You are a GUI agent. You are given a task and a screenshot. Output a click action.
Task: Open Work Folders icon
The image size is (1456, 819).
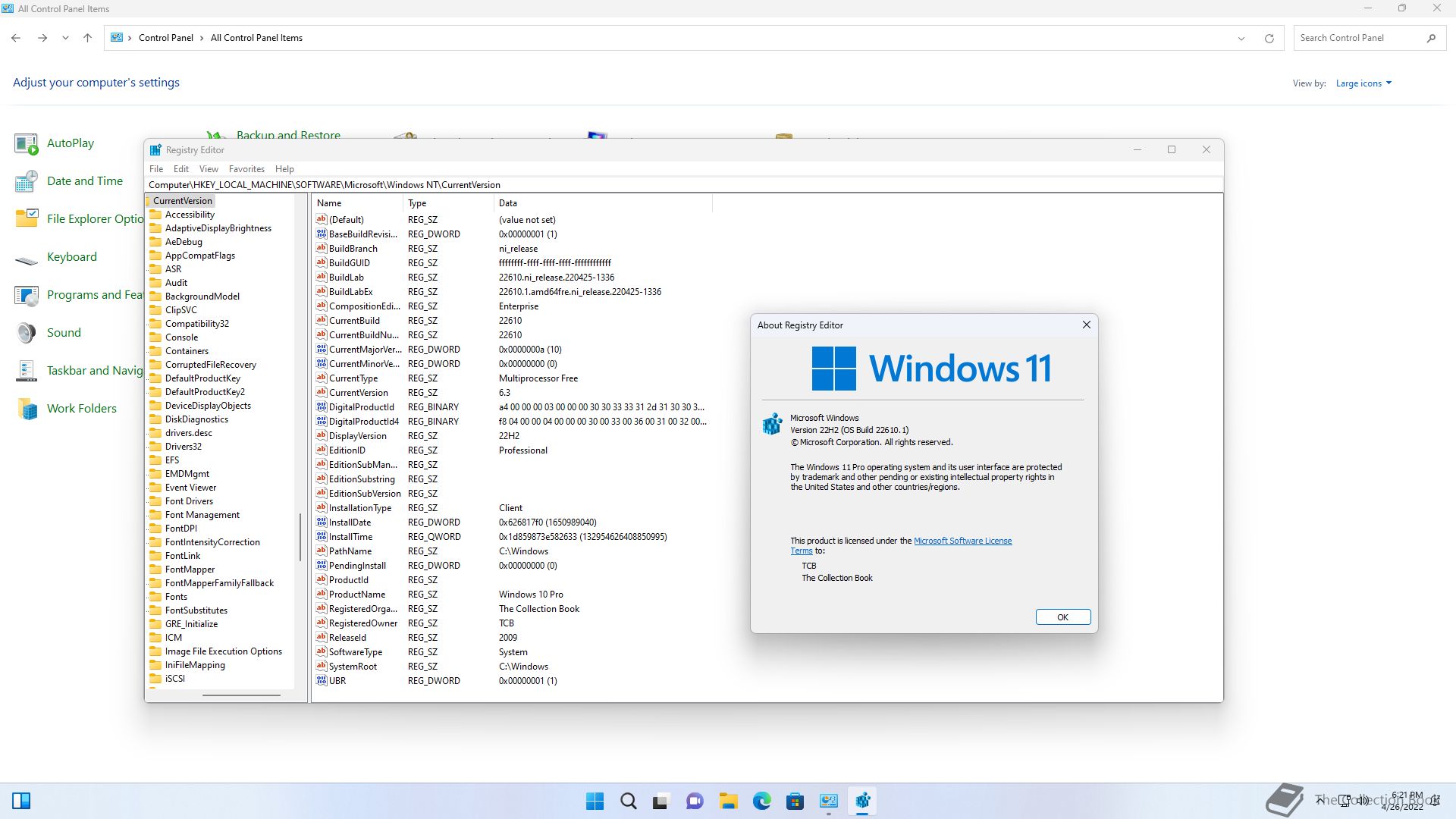[x=27, y=409]
